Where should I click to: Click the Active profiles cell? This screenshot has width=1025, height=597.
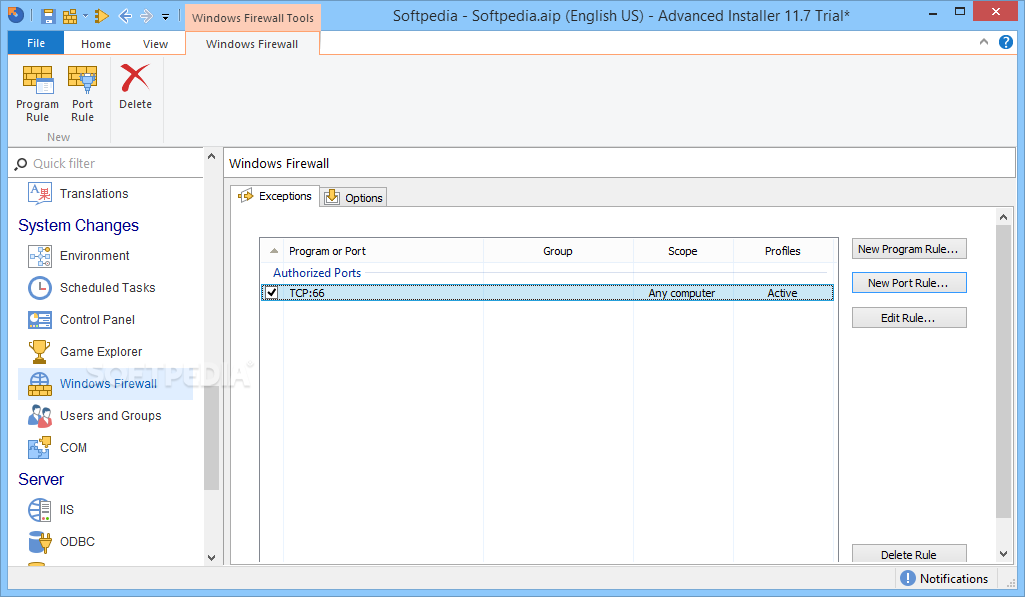click(782, 293)
